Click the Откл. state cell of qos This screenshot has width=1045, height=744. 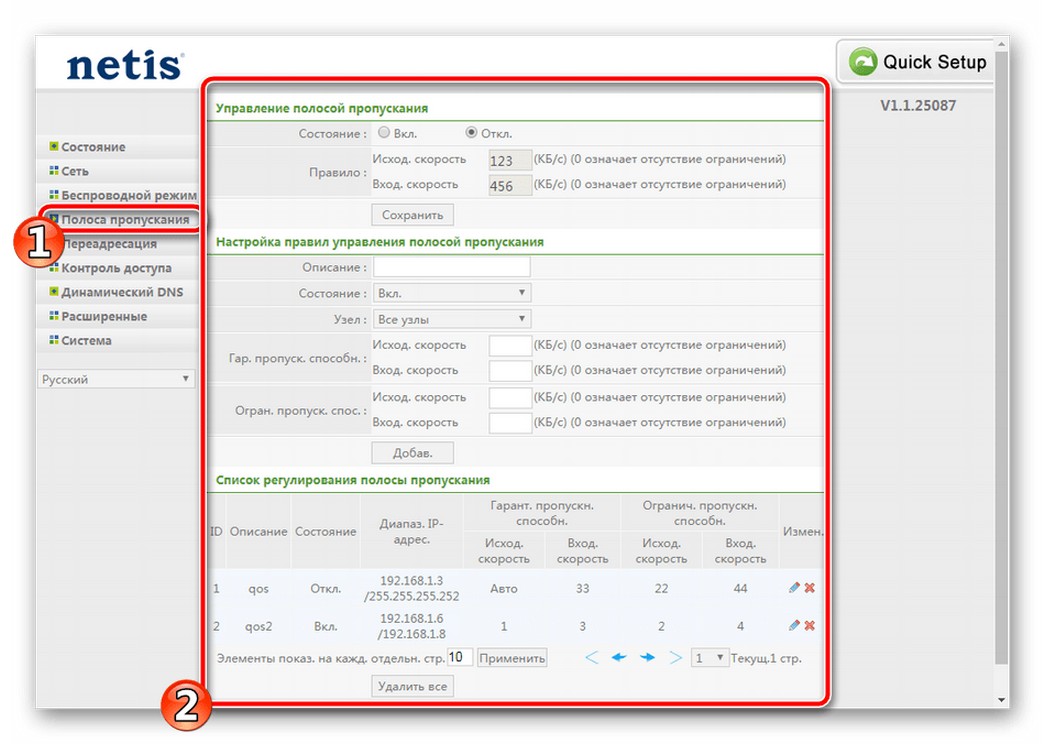(326, 589)
